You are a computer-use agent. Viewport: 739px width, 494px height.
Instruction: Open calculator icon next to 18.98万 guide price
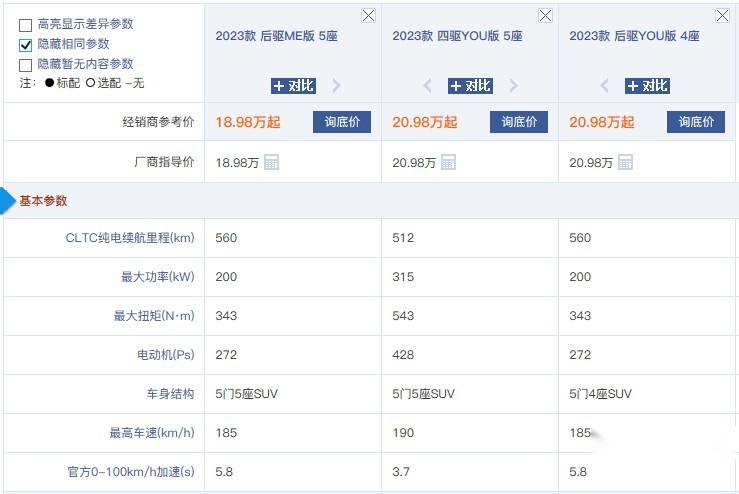tap(271, 162)
